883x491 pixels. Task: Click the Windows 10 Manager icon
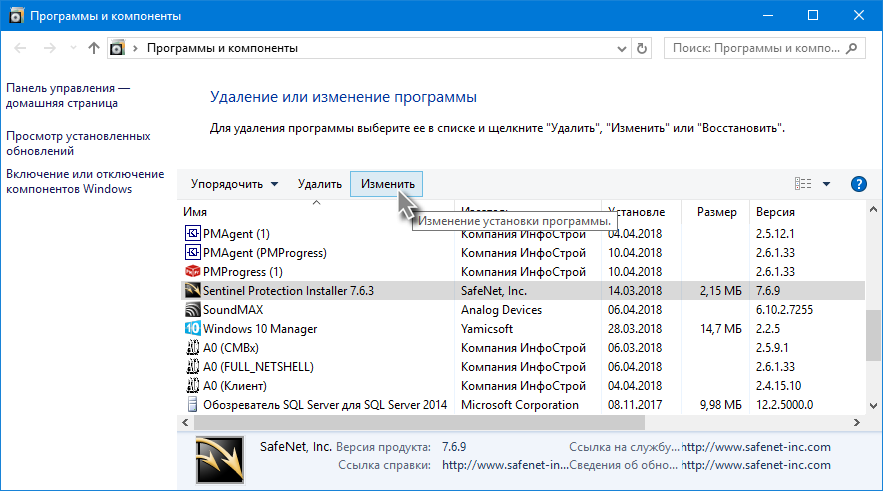pyautogui.click(x=193, y=328)
